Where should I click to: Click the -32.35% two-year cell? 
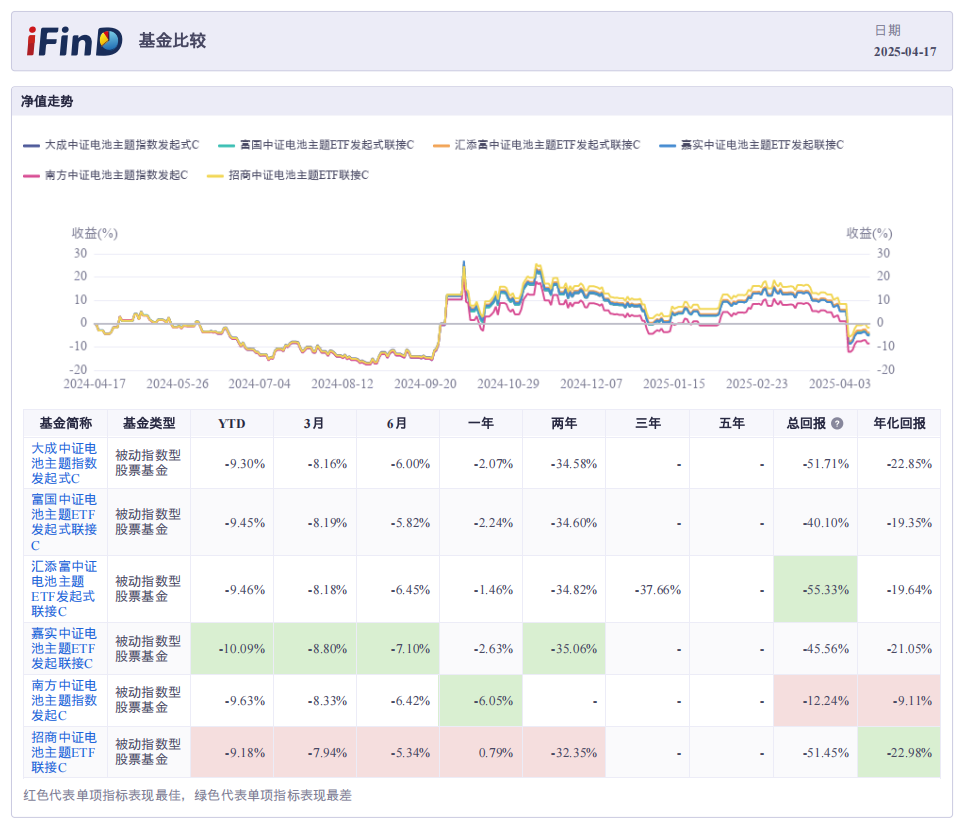point(564,753)
